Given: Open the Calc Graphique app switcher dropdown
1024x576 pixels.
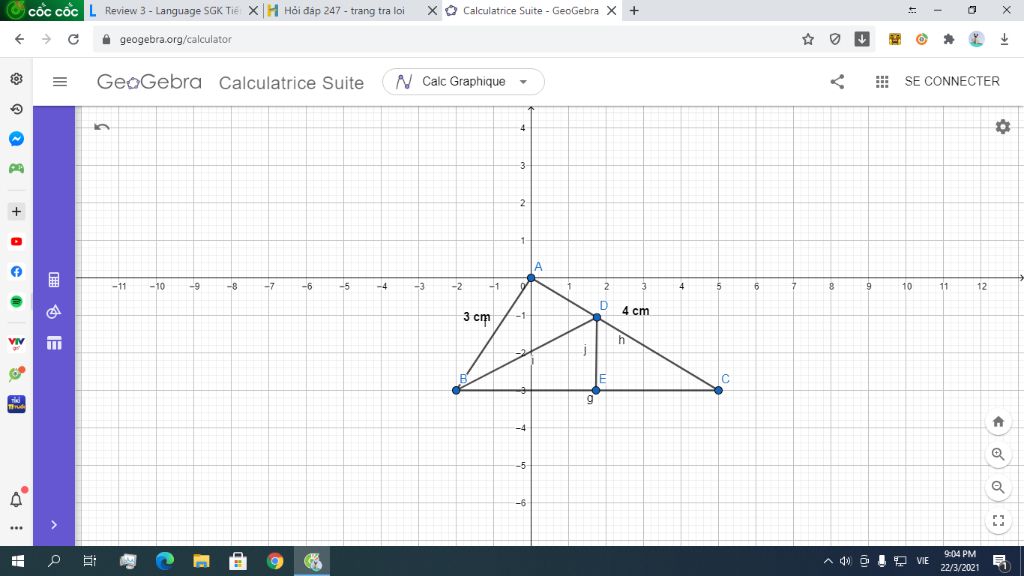Looking at the screenshot, I should tap(463, 82).
